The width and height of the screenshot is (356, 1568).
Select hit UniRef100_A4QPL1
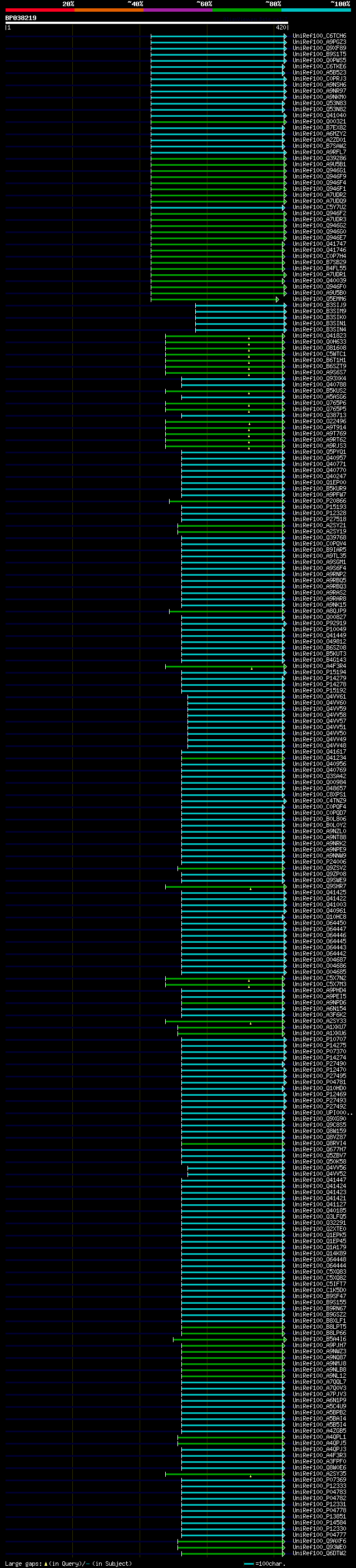point(319,1437)
